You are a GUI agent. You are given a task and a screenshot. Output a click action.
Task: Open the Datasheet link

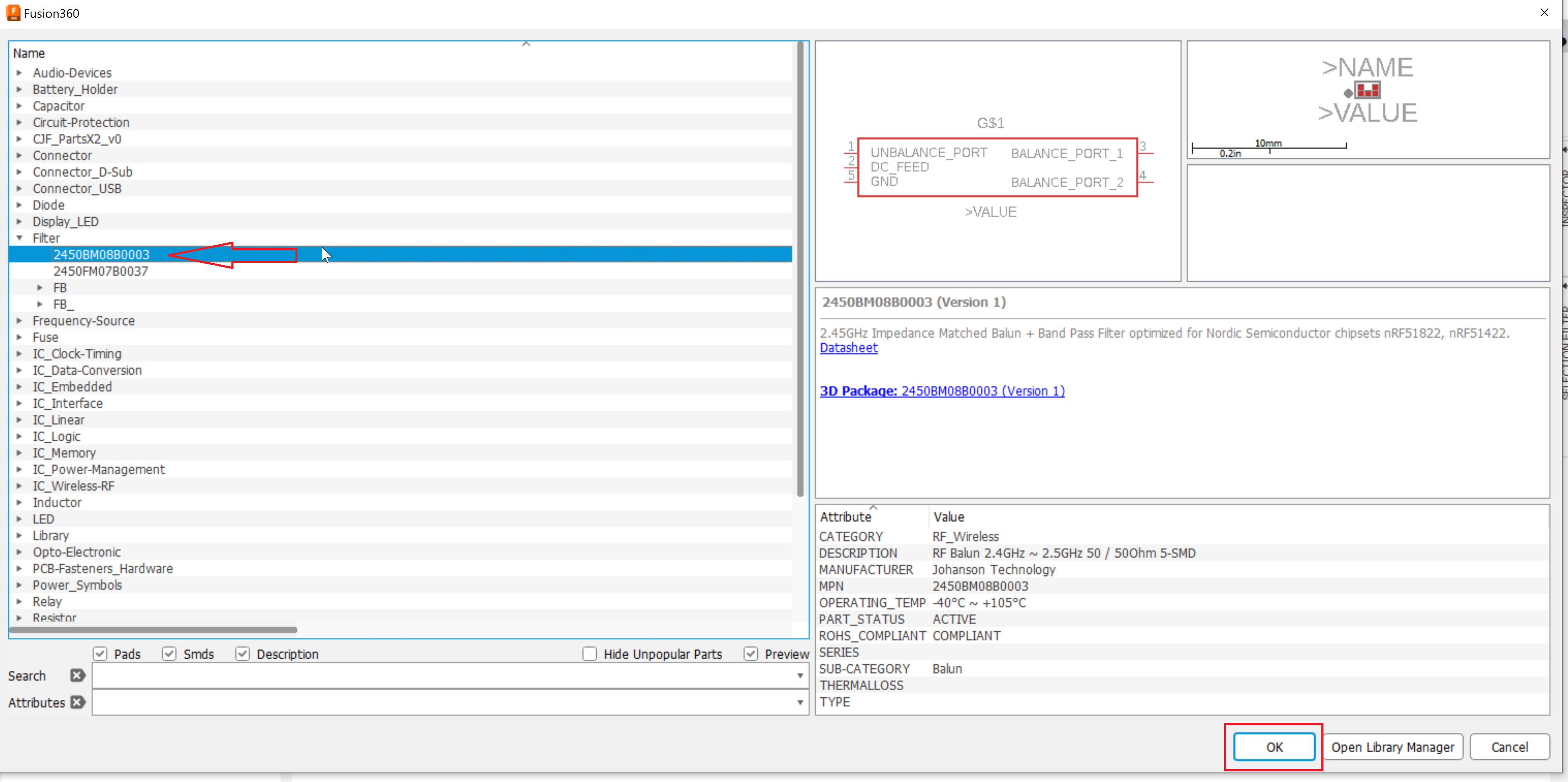click(848, 348)
